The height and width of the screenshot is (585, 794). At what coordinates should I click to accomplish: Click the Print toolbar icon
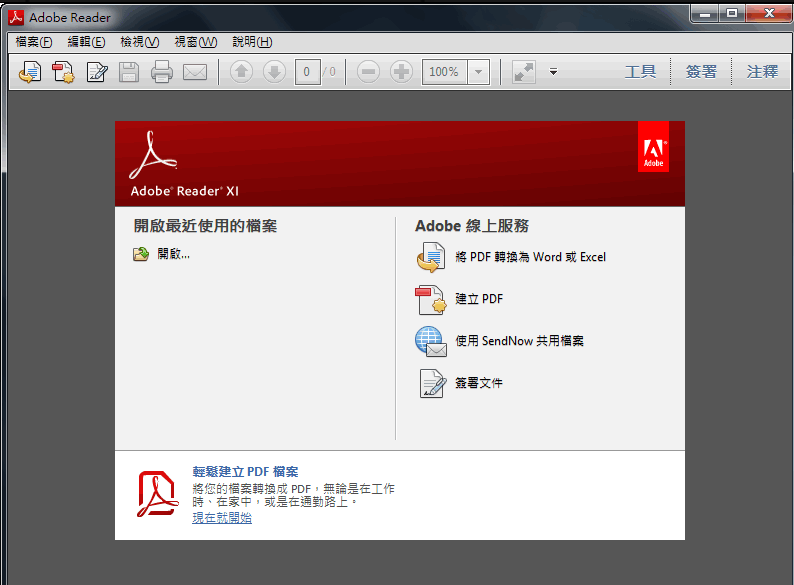(x=162, y=72)
